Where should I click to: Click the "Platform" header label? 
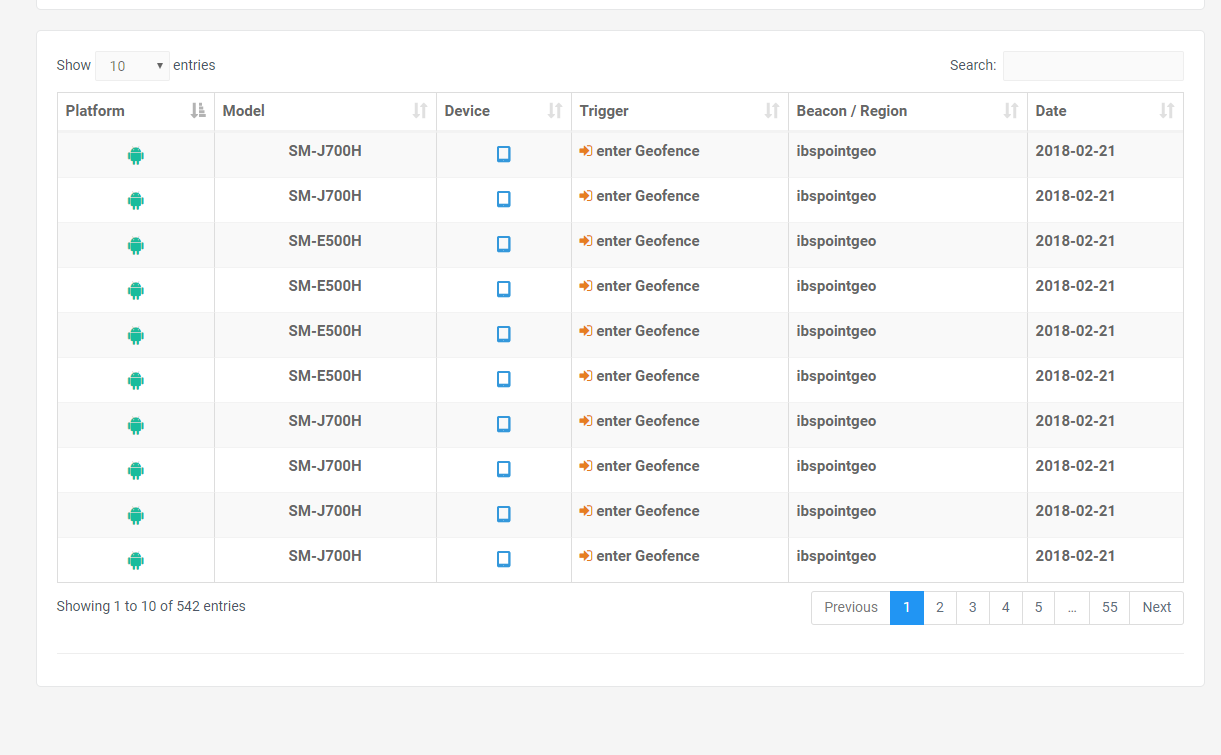coord(95,111)
